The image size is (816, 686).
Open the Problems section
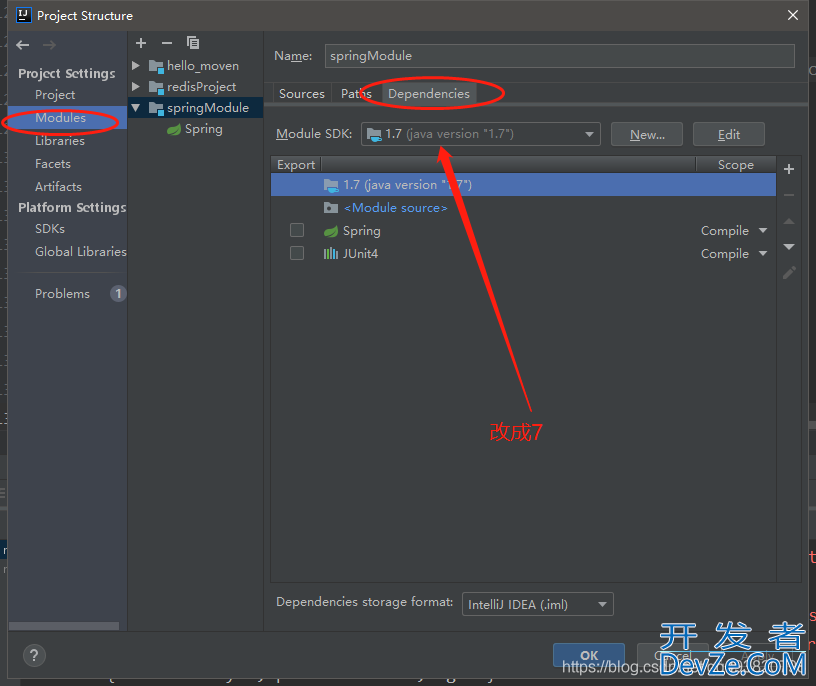tap(62, 294)
